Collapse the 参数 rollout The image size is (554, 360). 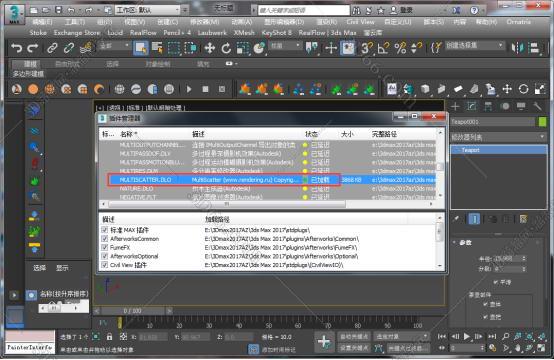click(466, 243)
